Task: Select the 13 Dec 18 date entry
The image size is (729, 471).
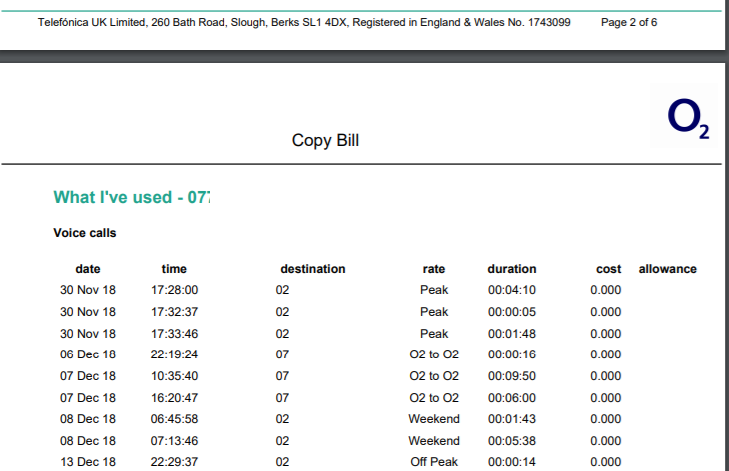Action: (88, 462)
